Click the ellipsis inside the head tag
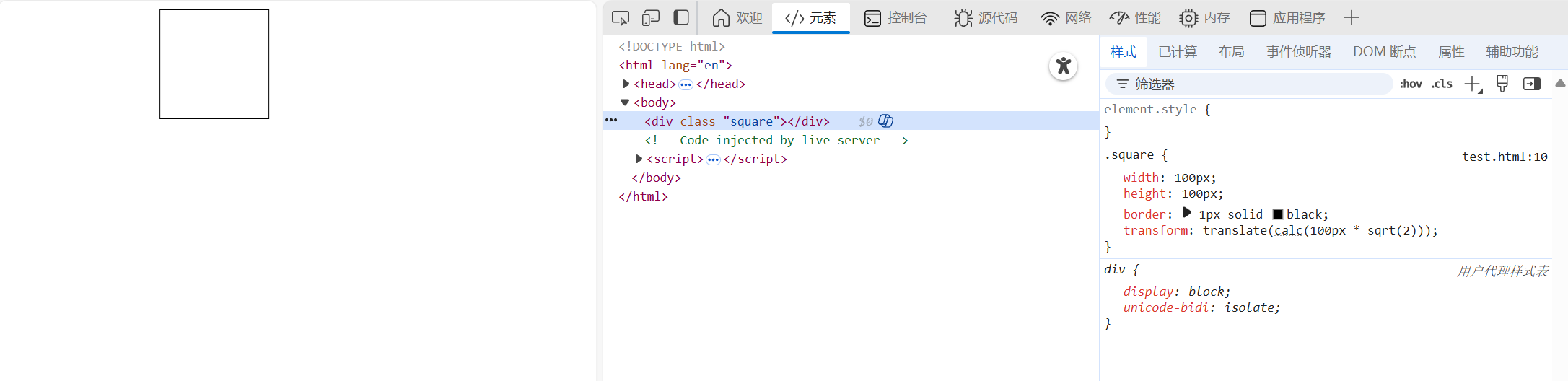Viewport: 1568px width, 381px height. (686, 84)
